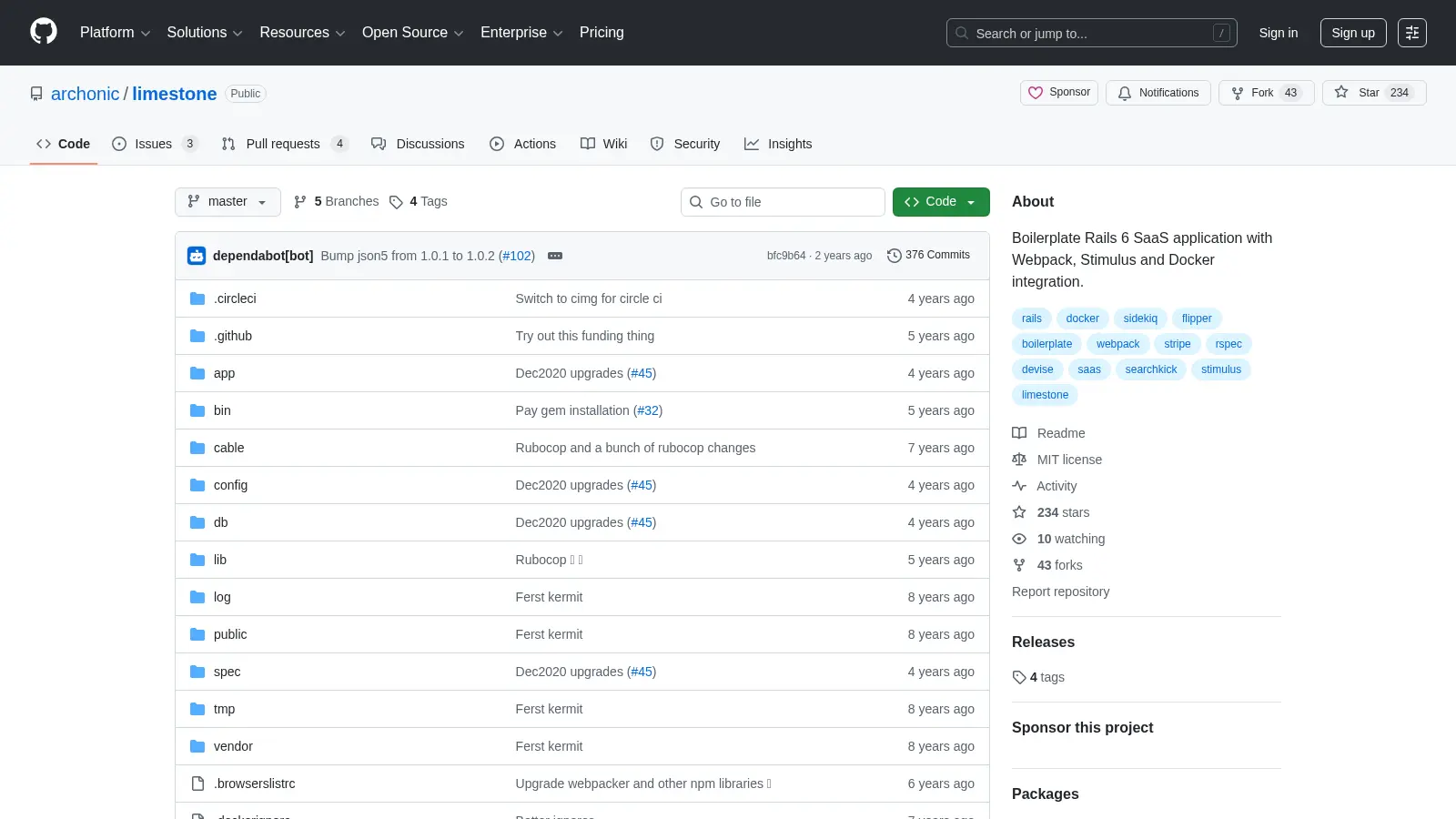Expand the Solutions menu
This screenshot has width=1456, height=819.
(x=205, y=33)
